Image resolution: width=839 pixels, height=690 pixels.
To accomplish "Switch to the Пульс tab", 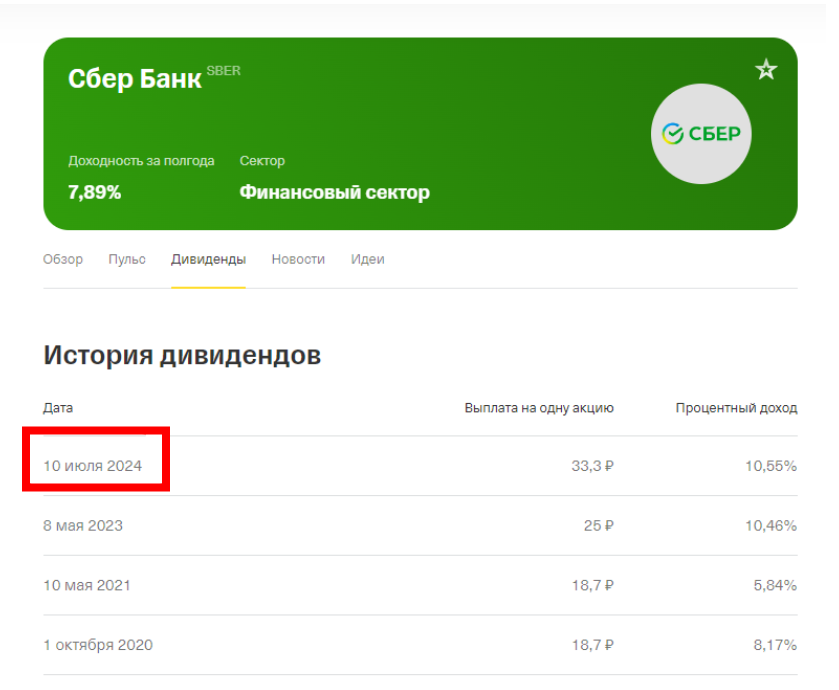I will [127, 259].
